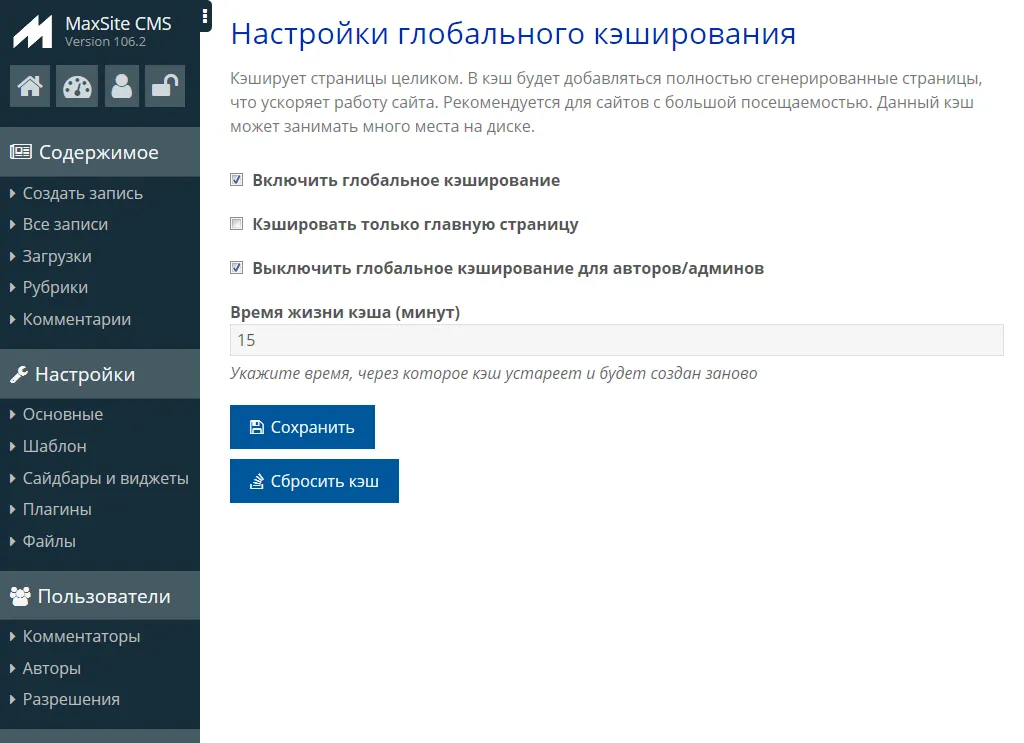This screenshot has width=1024, height=743.
Task: Click the Содержимое section header
Action: [98, 153]
